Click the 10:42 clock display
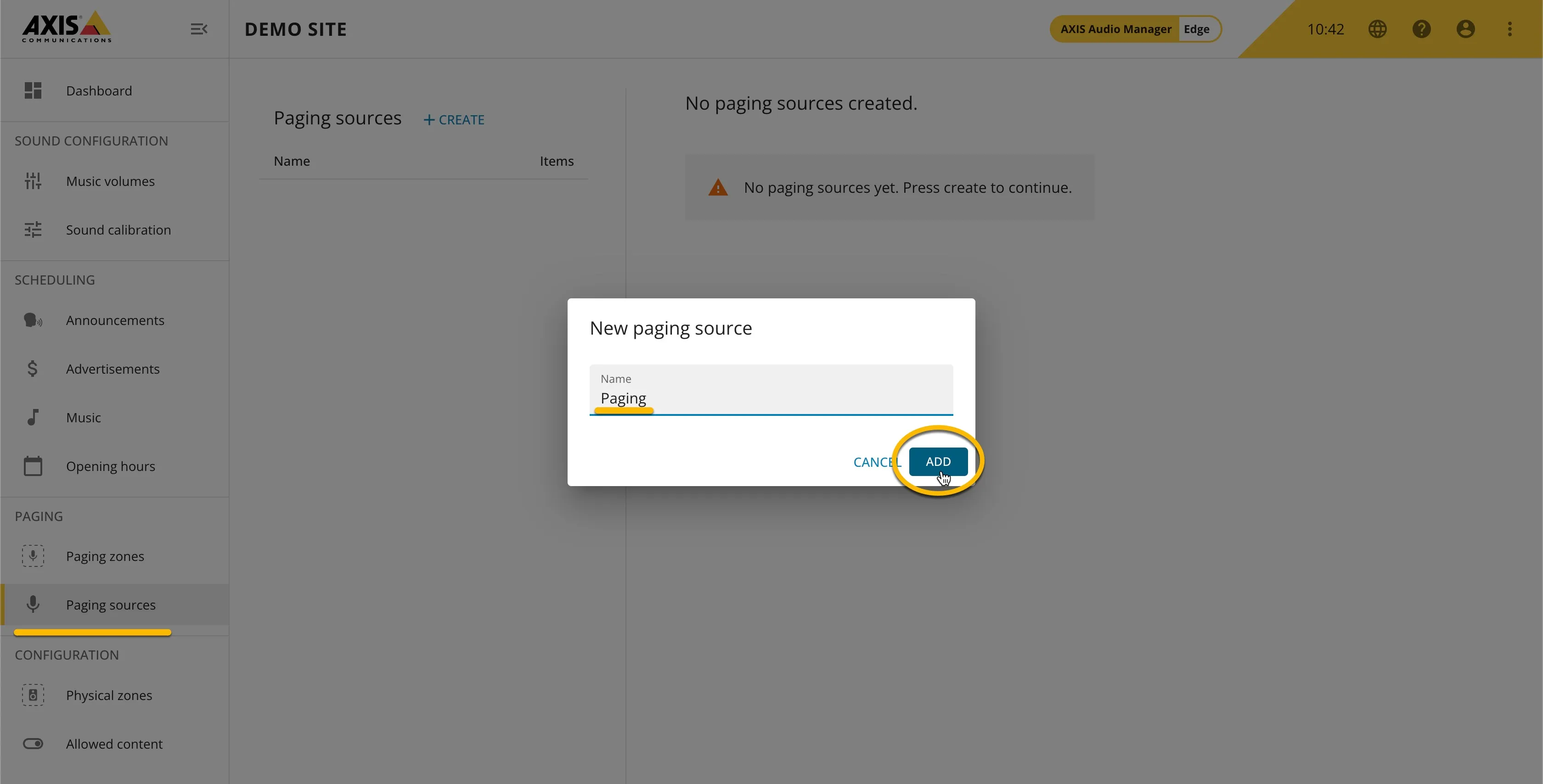1543x784 pixels. [x=1325, y=29]
